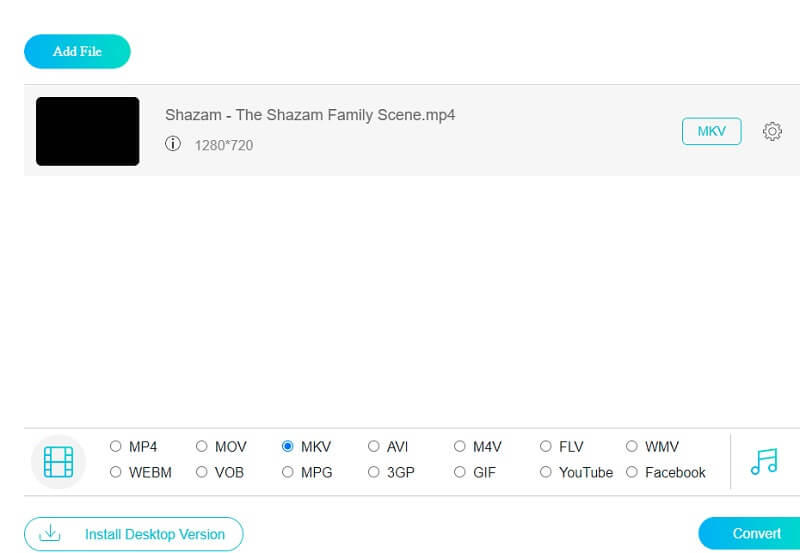Click the video info icon beside resolution
The height and width of the screenshot is (553, 800).
(173, 145)
